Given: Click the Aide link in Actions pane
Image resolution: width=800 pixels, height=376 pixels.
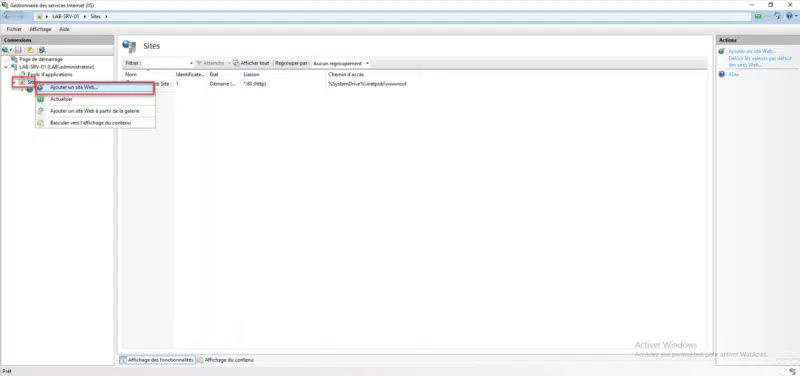Looking at the screenshot, I should 734,74.
